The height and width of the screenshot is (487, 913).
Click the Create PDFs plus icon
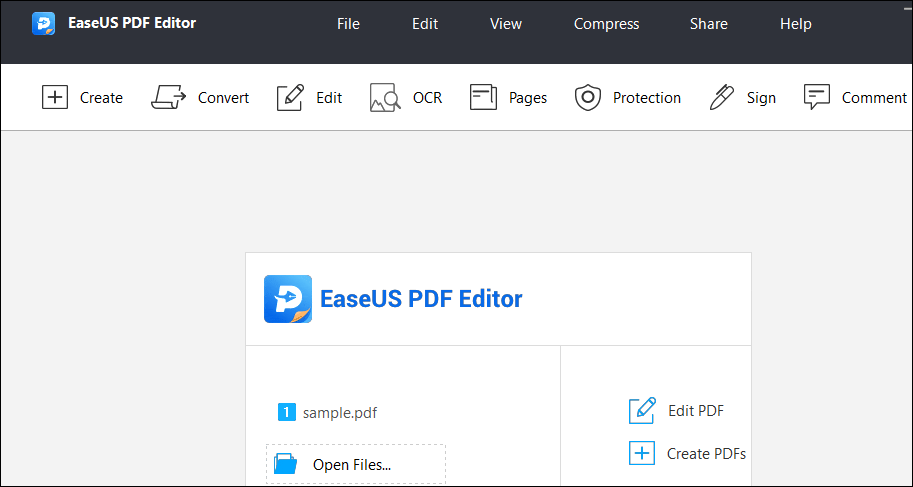pyautogui.click(x=642, y=453)
